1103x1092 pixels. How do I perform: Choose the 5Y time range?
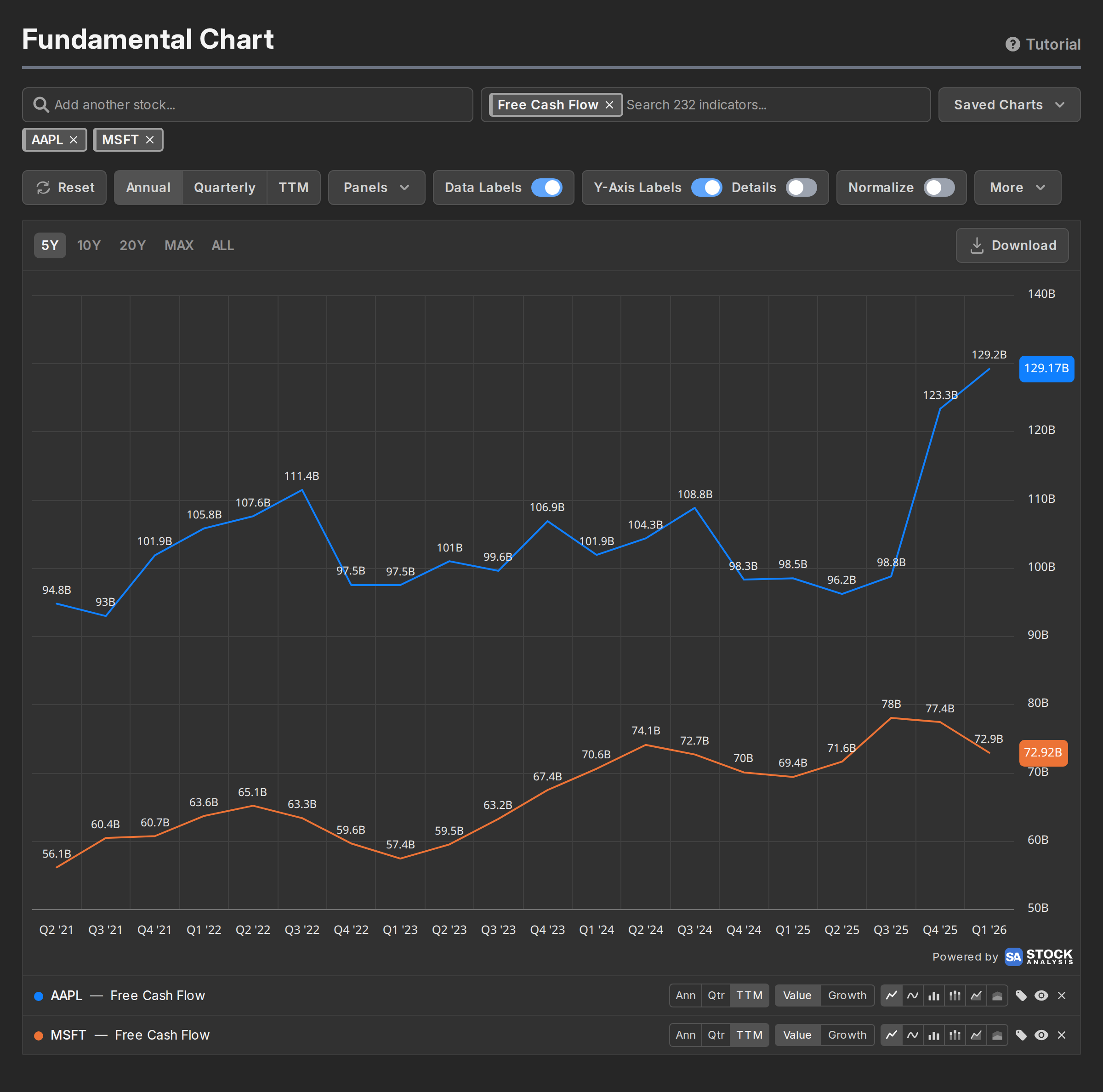(50, 245)
